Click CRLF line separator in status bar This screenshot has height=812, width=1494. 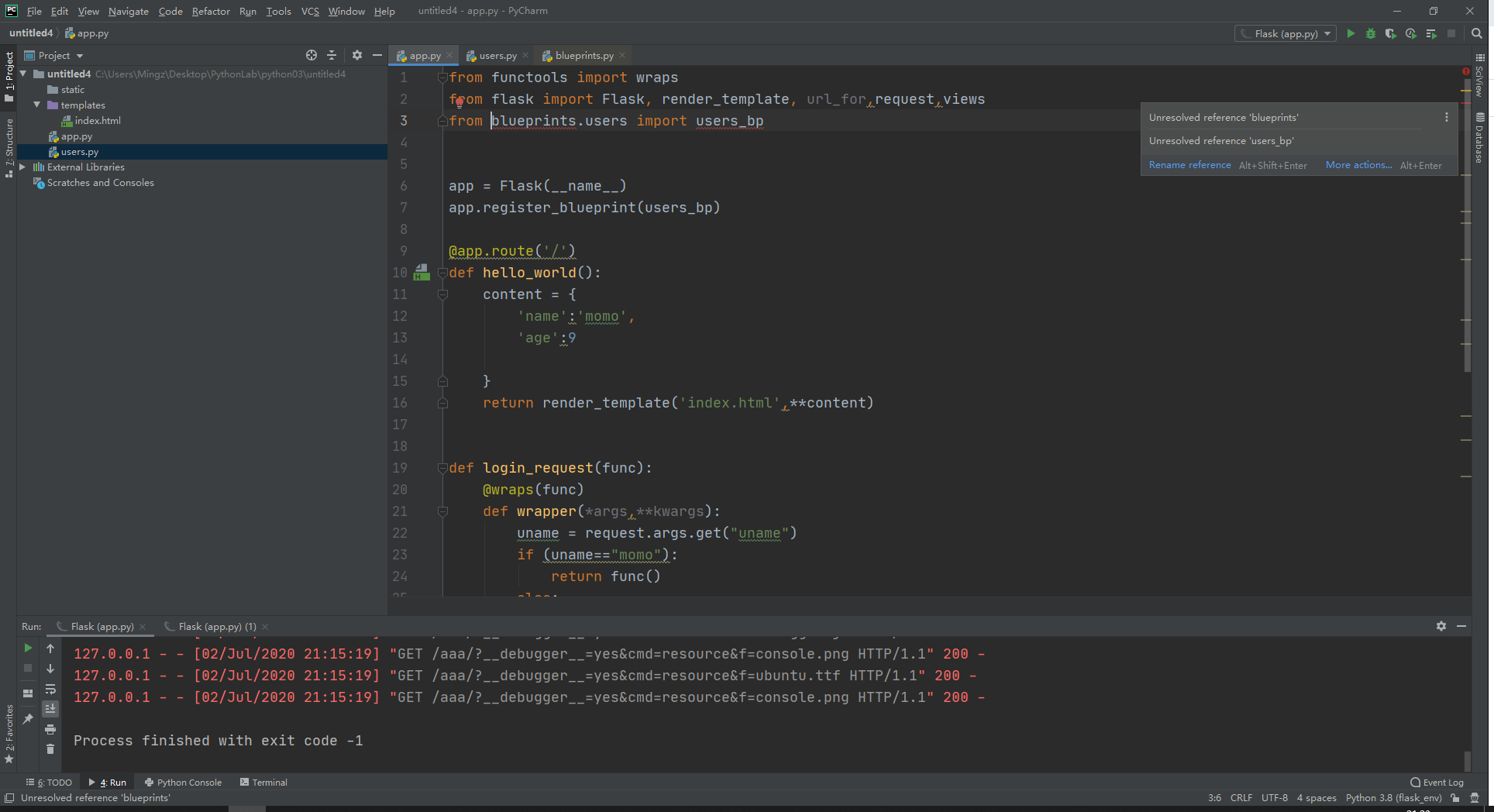(1241, 798)
